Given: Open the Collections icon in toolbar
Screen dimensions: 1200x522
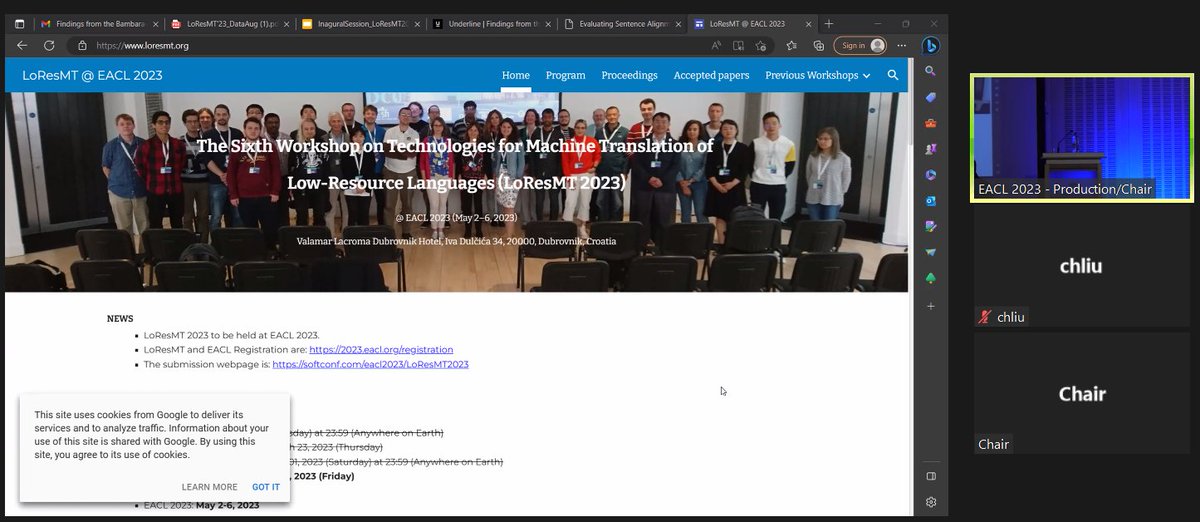Looking at the screenshot, I should [818, 45].
